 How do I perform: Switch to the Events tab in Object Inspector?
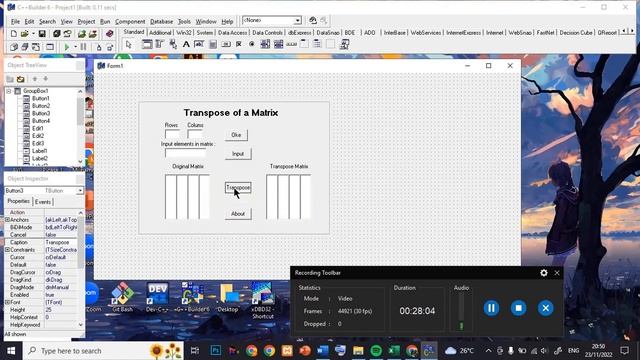pyautogui.click(x=43, y=202)
